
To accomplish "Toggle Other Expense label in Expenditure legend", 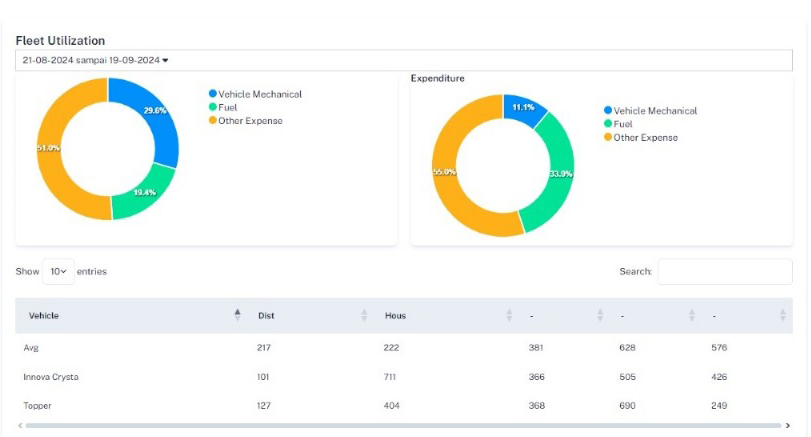I will (645, 138).
